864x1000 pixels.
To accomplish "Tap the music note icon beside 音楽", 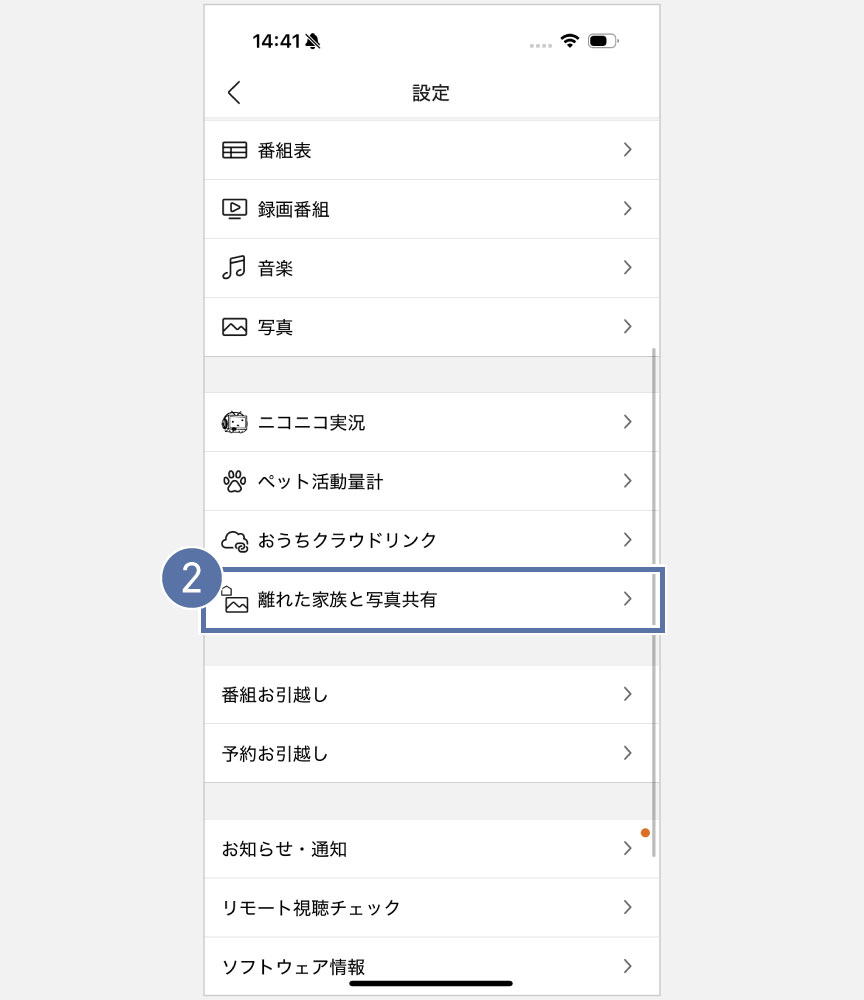I will tap(233, 267).
